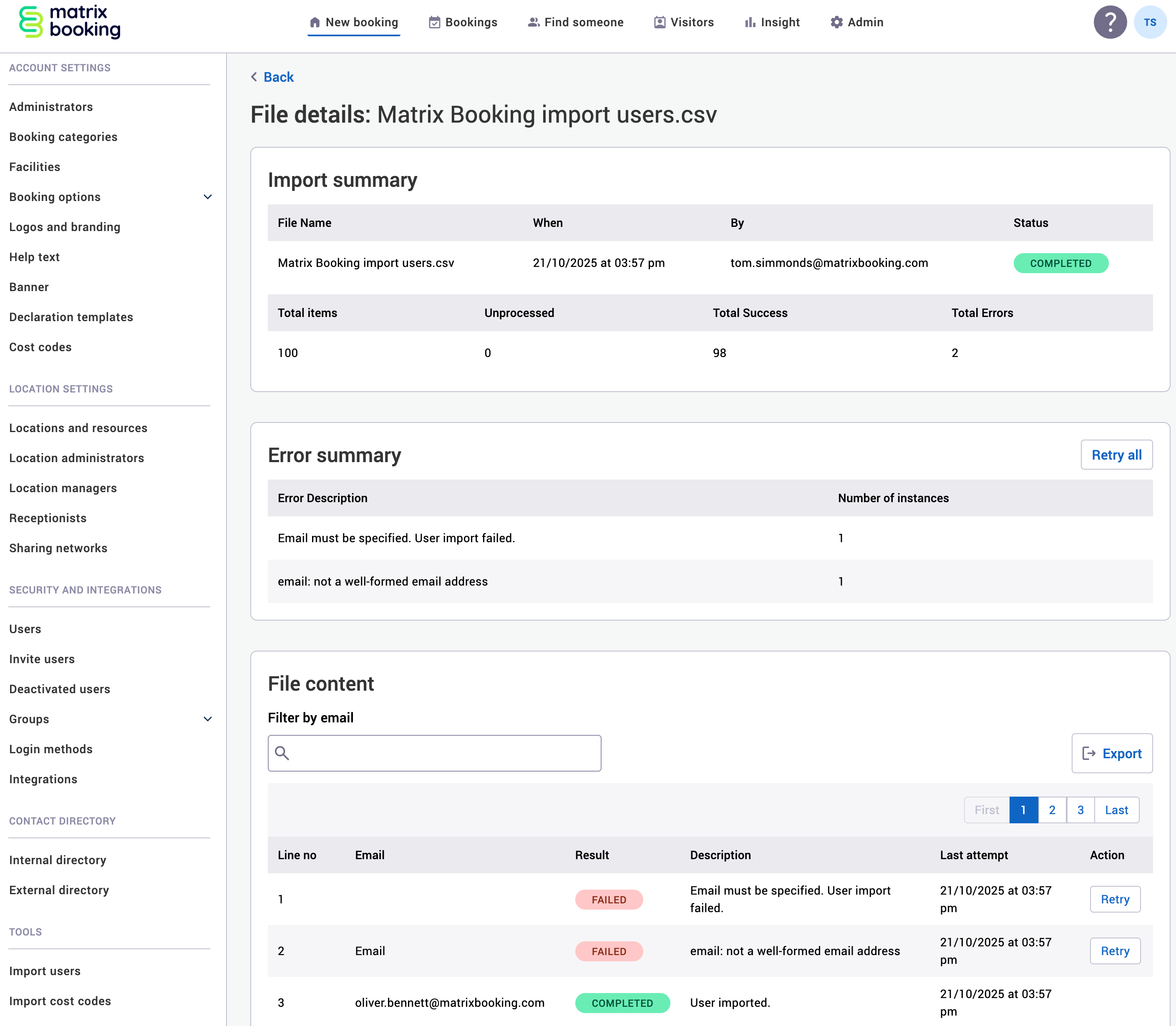Open Insight via the bar chart icon

[750, 22]
